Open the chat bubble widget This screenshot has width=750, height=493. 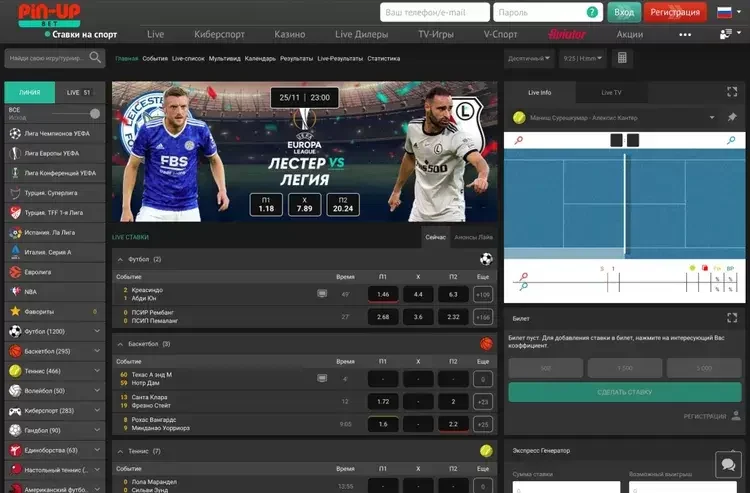[728, 464]
